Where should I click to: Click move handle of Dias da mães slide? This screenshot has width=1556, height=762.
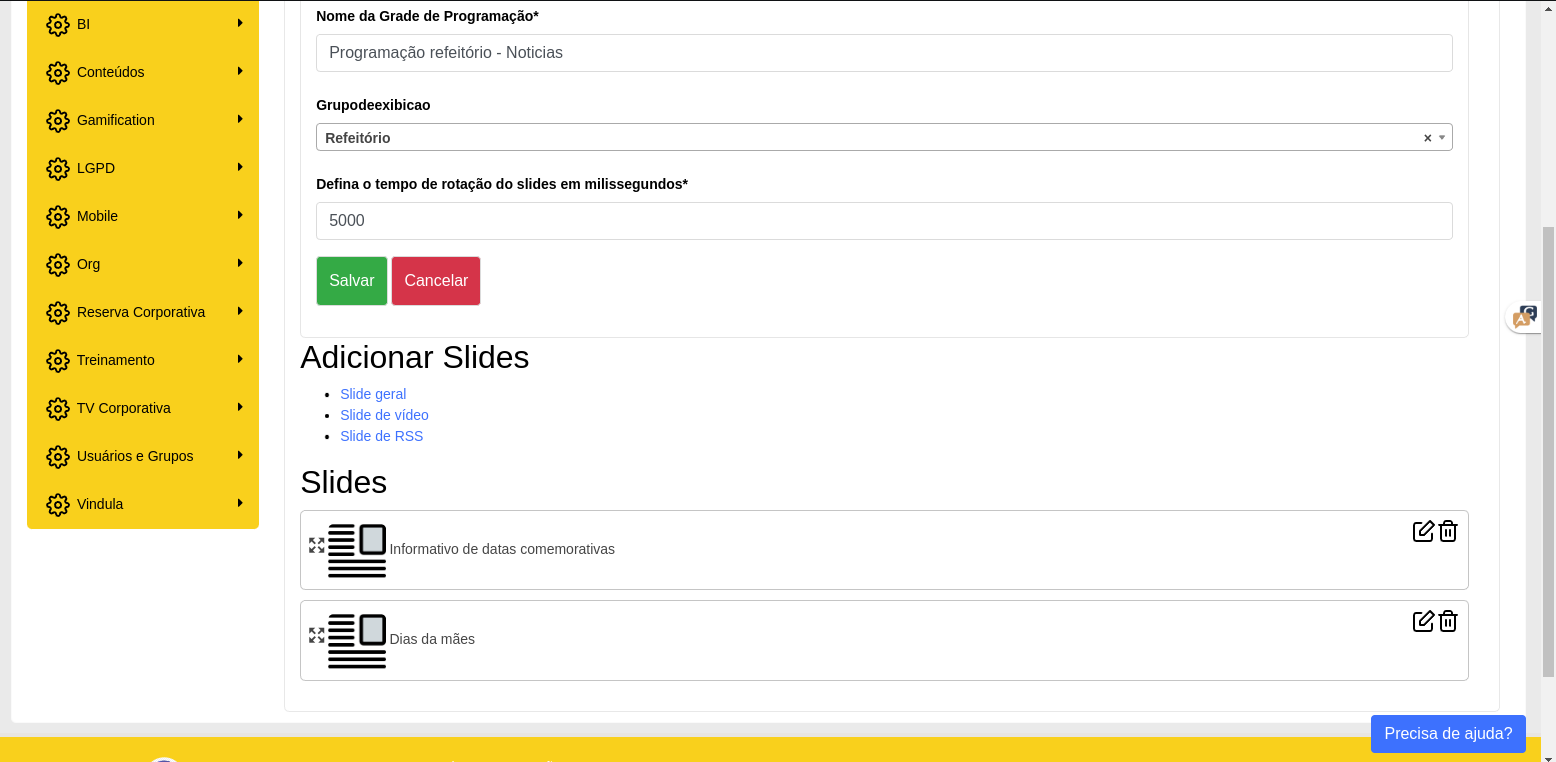(x=317, y=635)
